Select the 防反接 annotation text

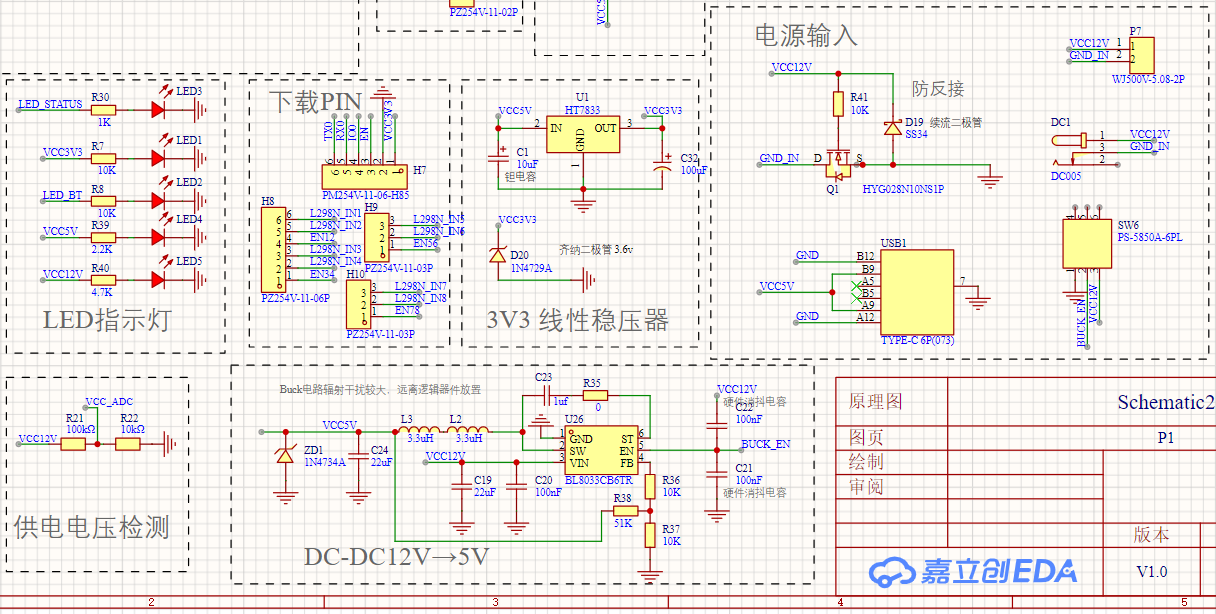pyautogui.click(x=938, y=89)
